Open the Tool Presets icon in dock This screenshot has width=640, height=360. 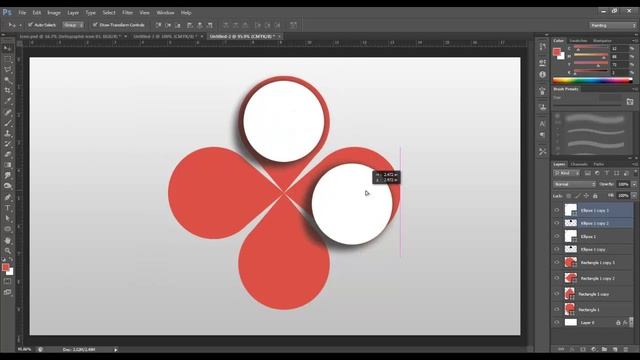tap(542, 151)
